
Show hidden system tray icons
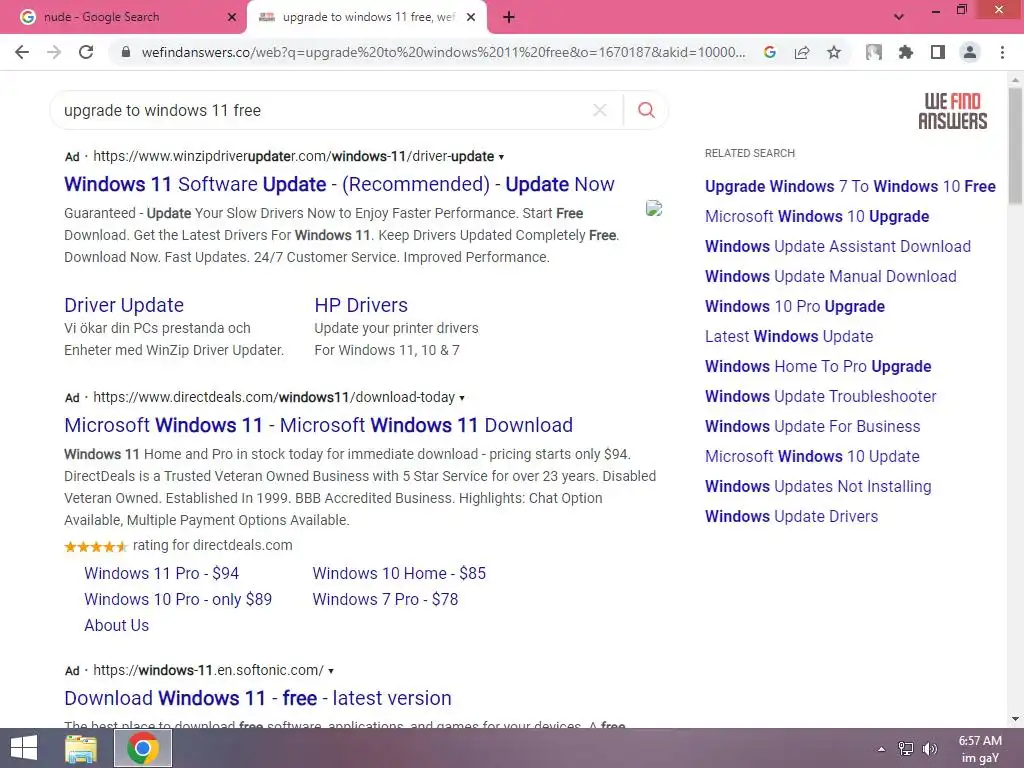point(882,749)
